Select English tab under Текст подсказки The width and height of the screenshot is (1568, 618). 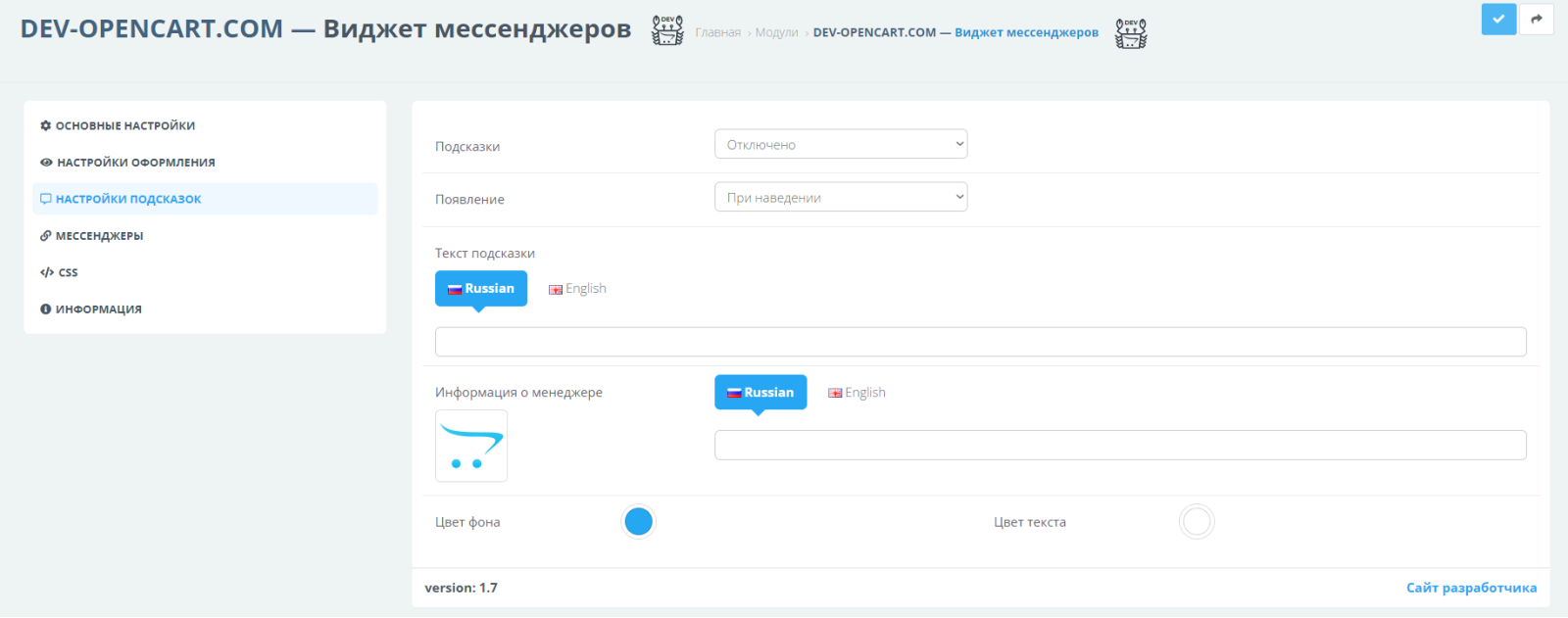coord(577,289)
